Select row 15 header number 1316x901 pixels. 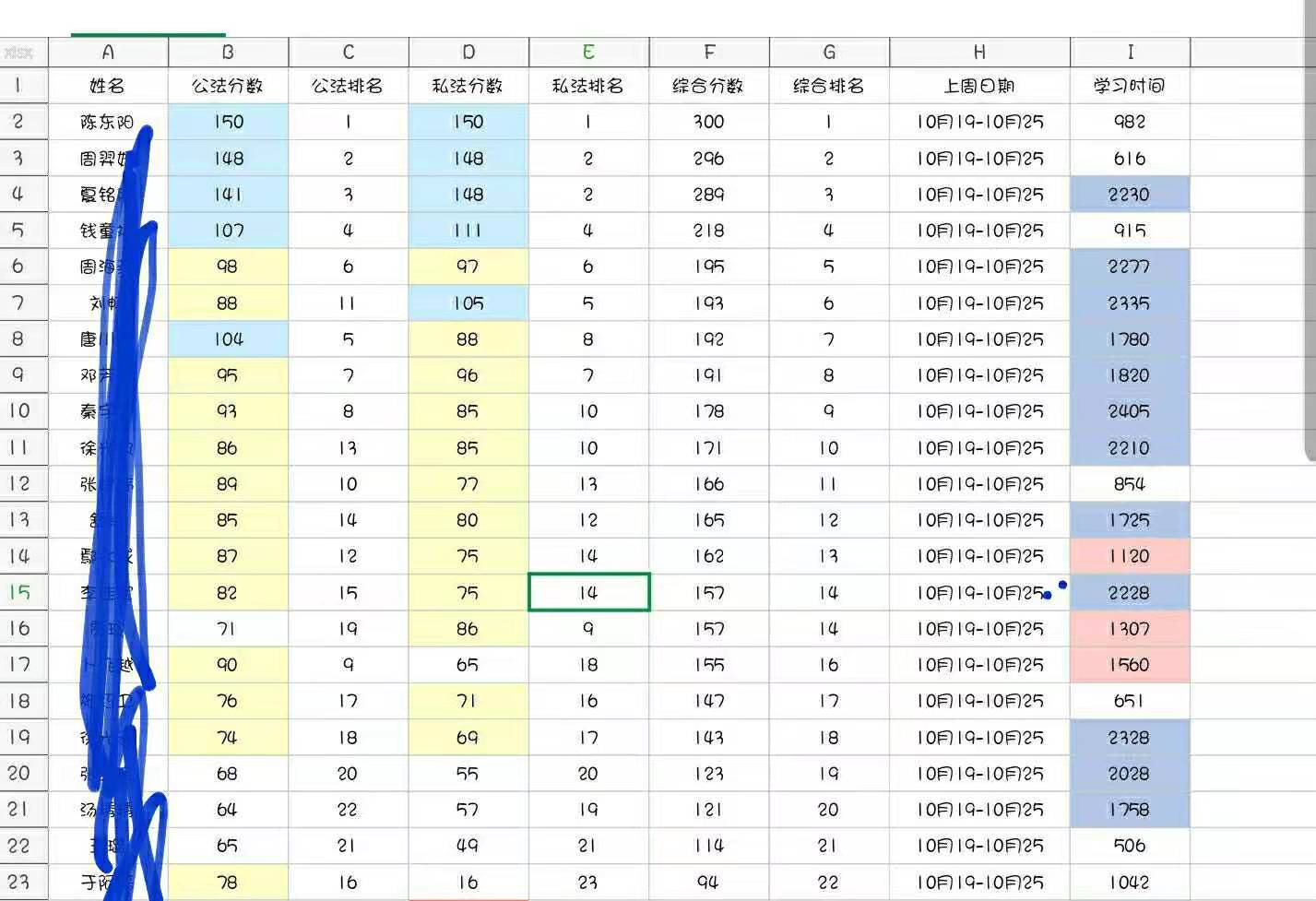[x=24, y=592]
